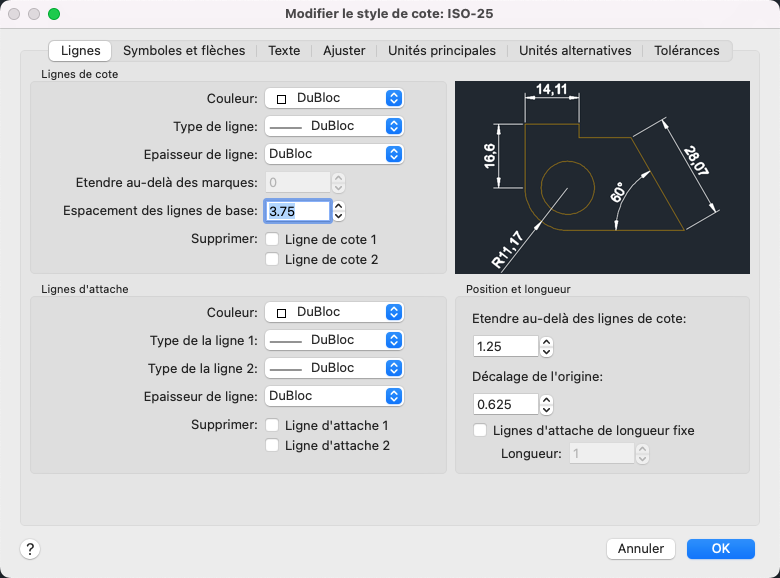Open Lignes d'attache Couleur dropdown
Image resolution: width=780 pixels, height=578 pixels.
point(334,312)
